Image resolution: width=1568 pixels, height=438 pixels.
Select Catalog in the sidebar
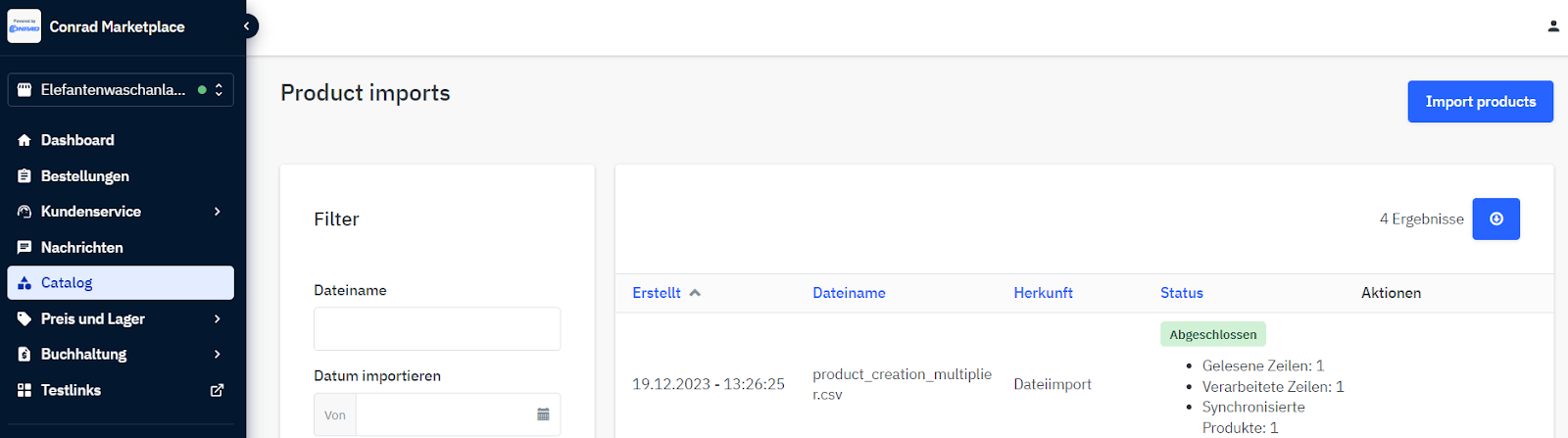tap(121, 282)
